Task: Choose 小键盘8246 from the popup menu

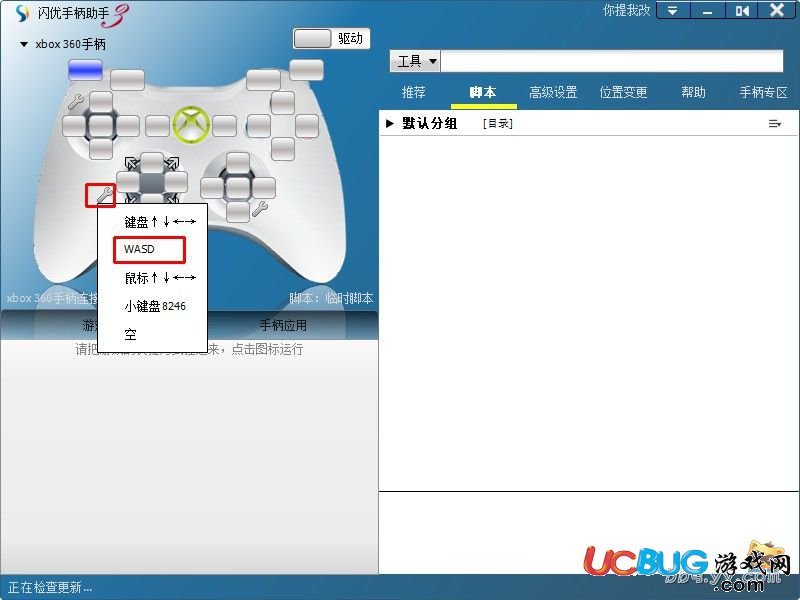Action: click(155, 306)
